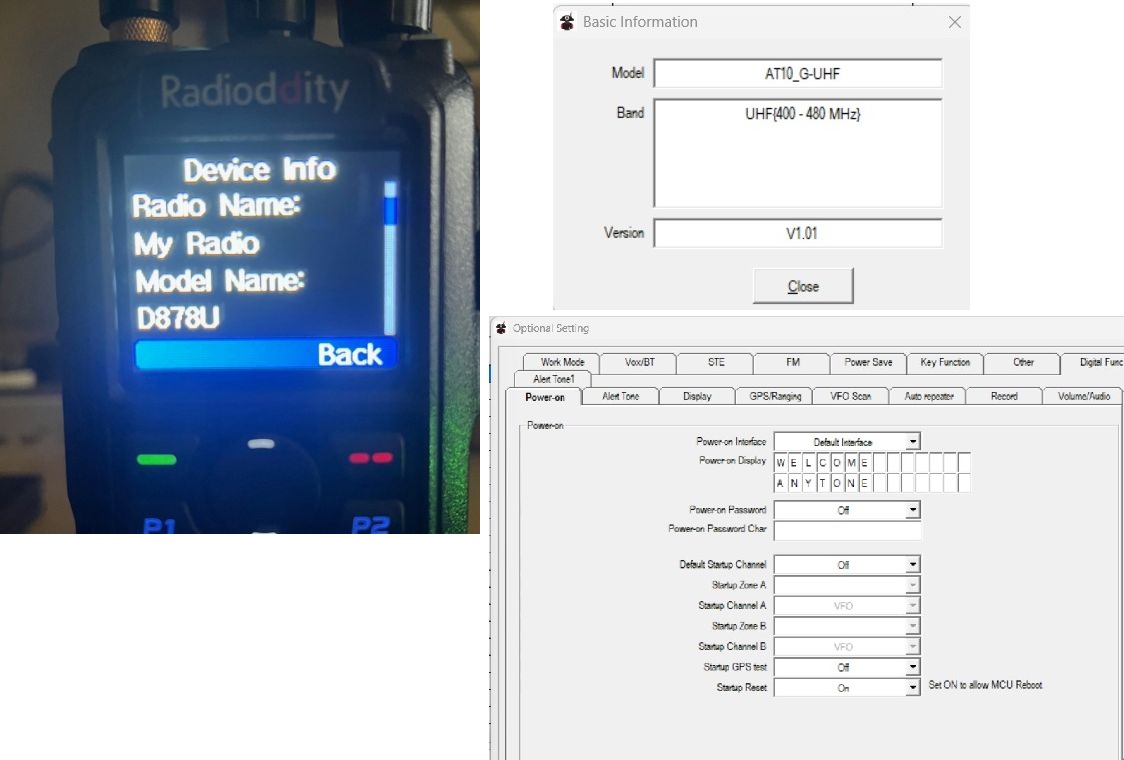Click the Basic Information window icon
The width and height of the screenshot is (1124, 760).
(567, 22)
